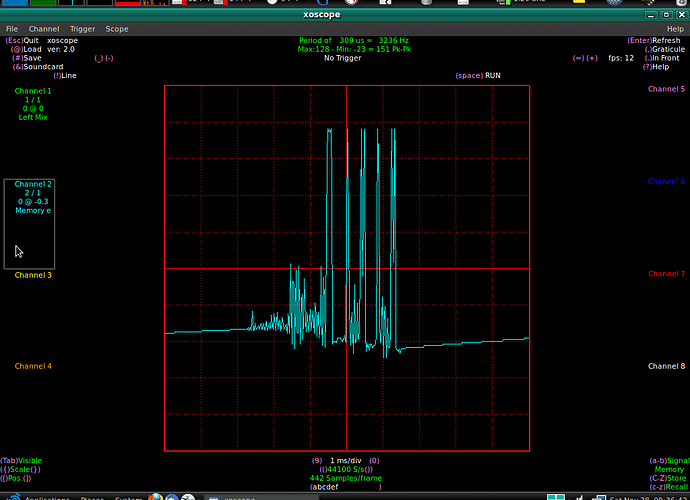
Task: Select Channel 7 label
Action: point(666,274)
